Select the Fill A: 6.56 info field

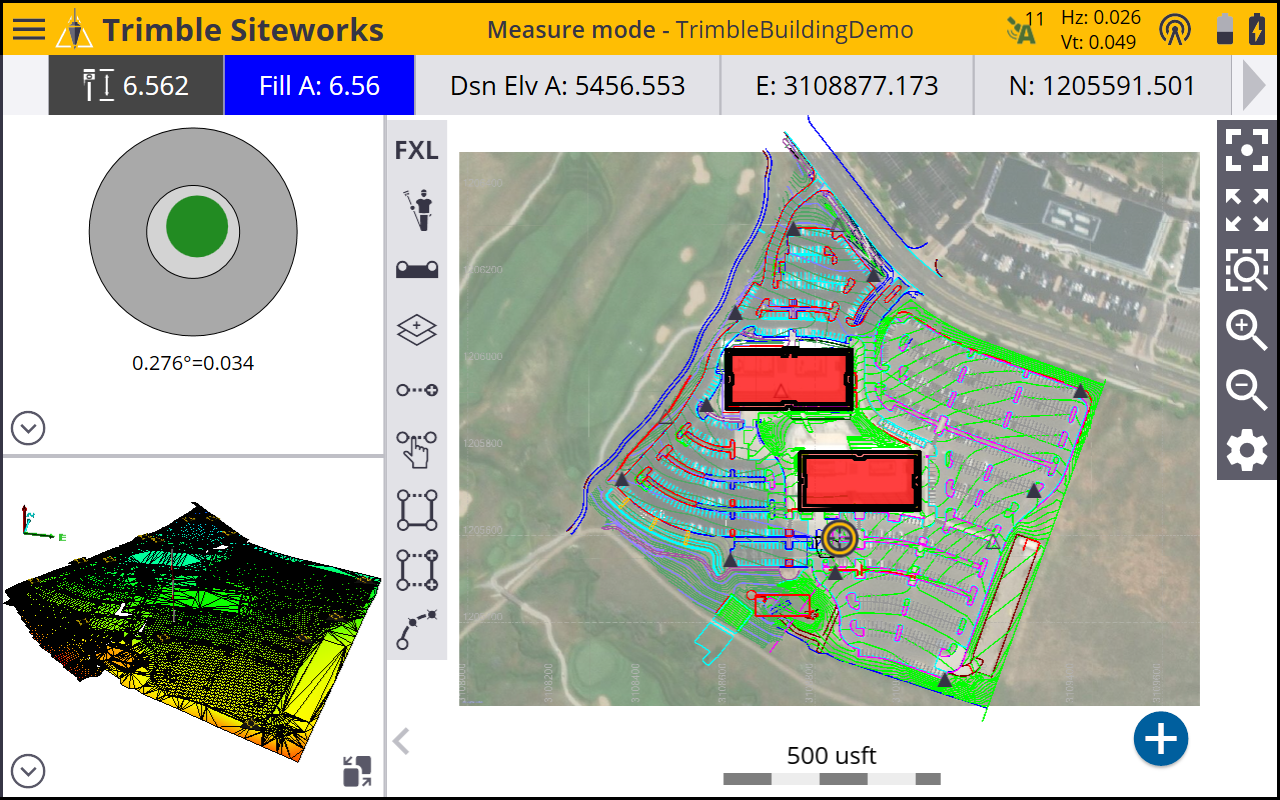tap(319, 86)
